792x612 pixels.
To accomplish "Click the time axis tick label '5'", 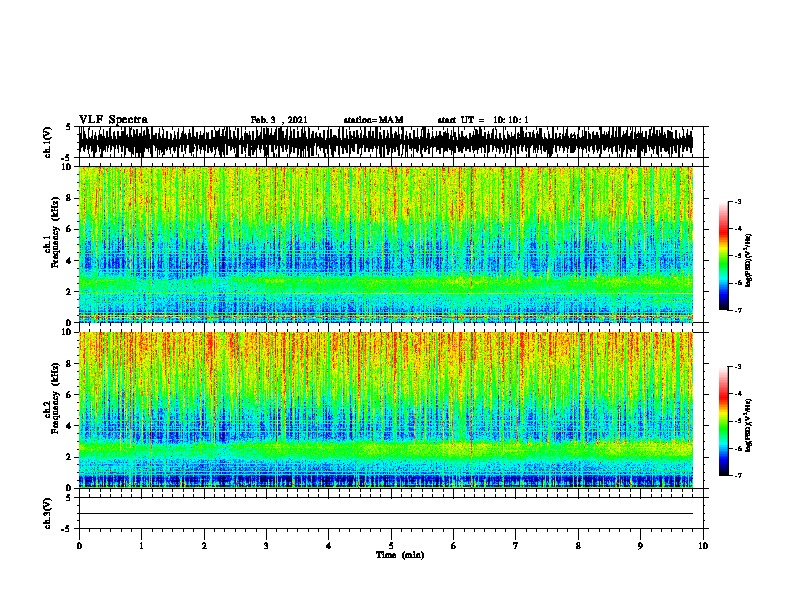I will [391, 545].
